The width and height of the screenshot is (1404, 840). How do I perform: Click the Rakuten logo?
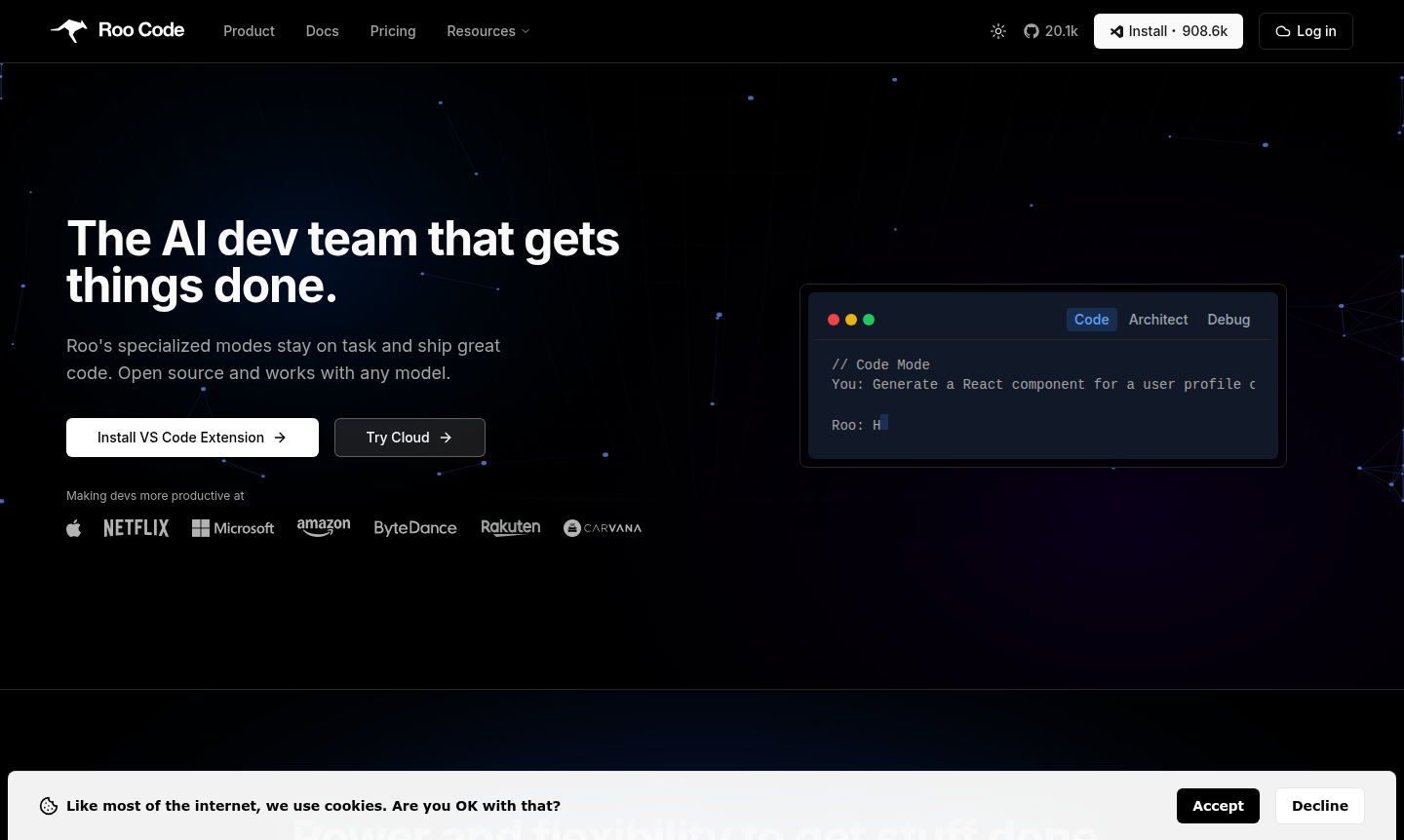[510, 527]
